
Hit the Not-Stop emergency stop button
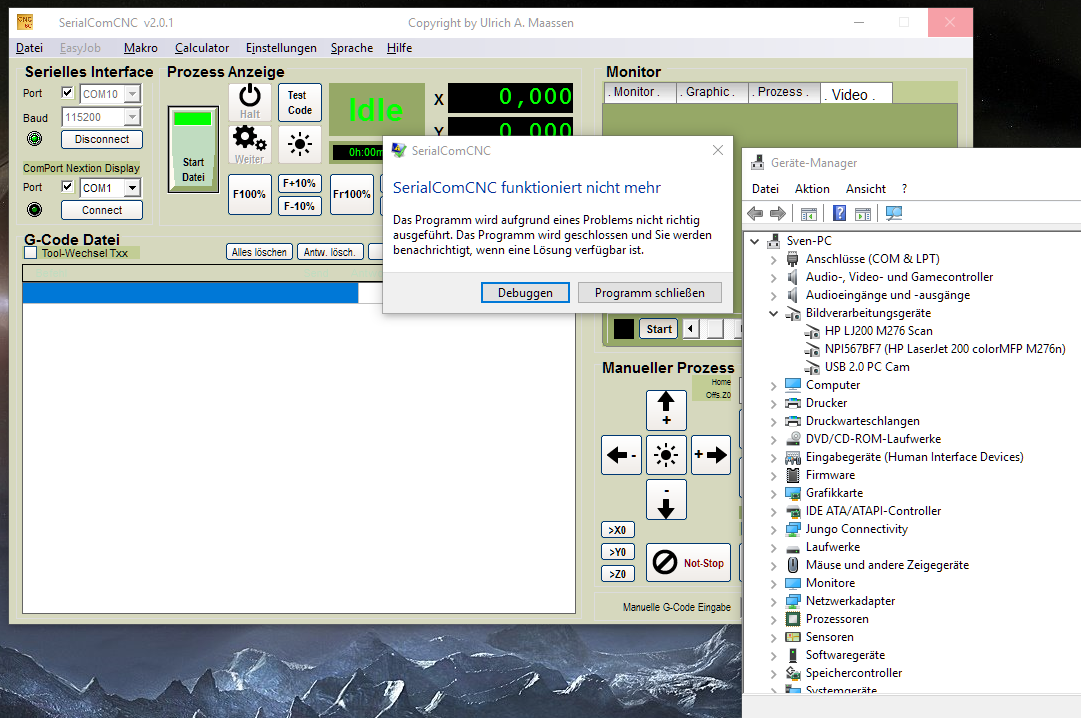[x=688, y=563]
